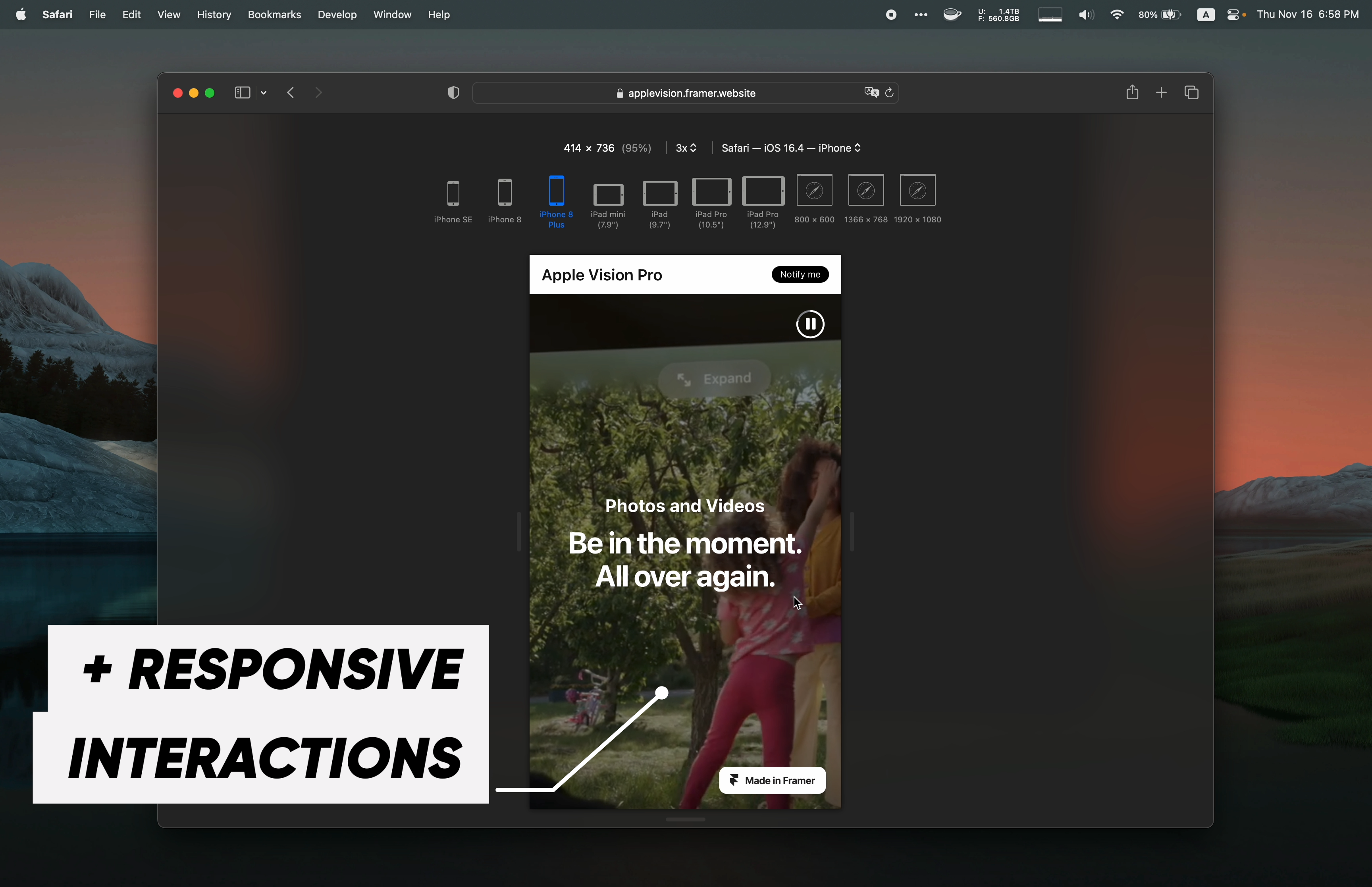Open the Window menu
Viewport: 1372px width, 887px height.
click(x=392, y=14)
